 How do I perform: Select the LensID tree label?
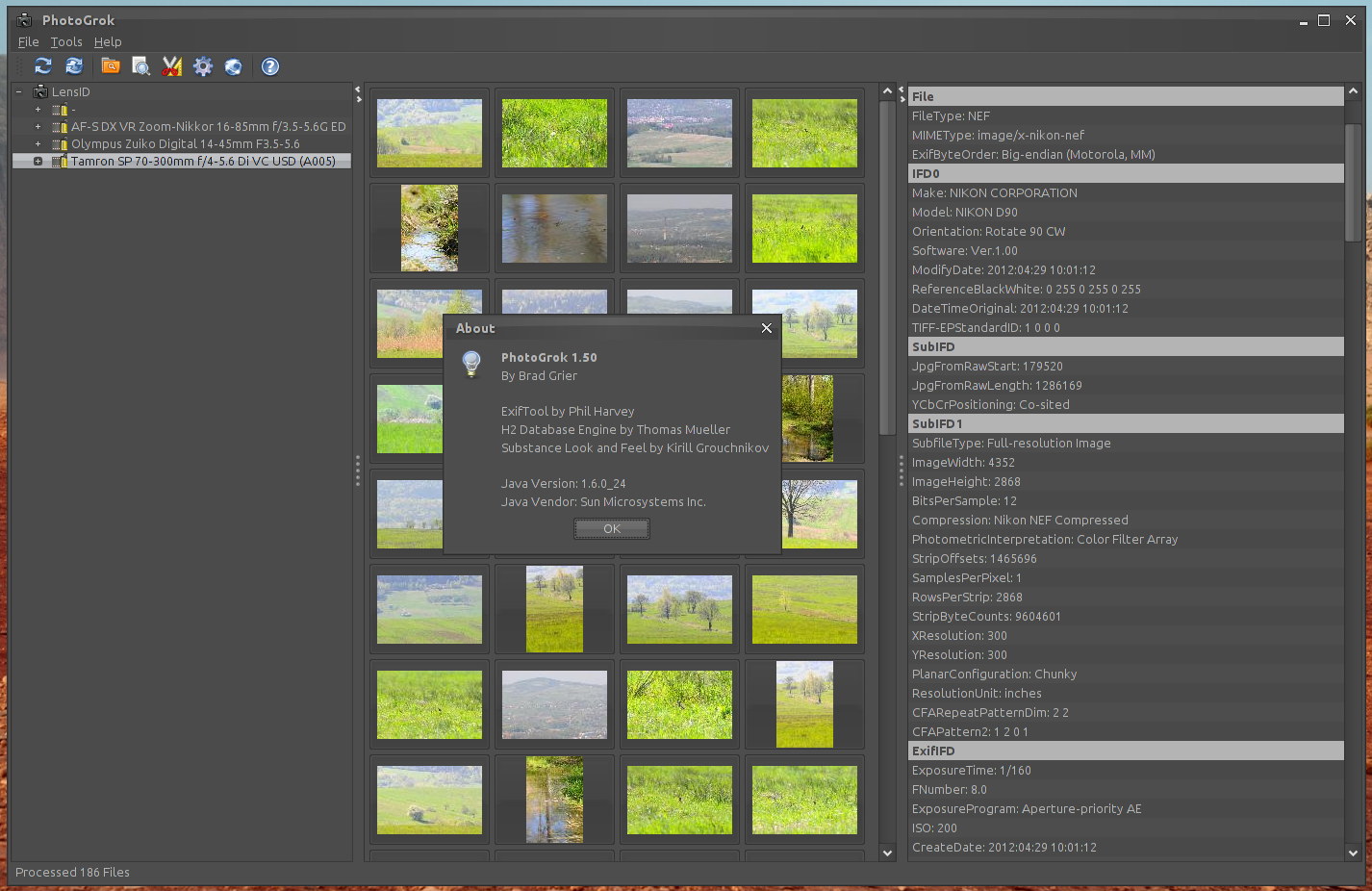pyautogui.click(x=71, y=92)
